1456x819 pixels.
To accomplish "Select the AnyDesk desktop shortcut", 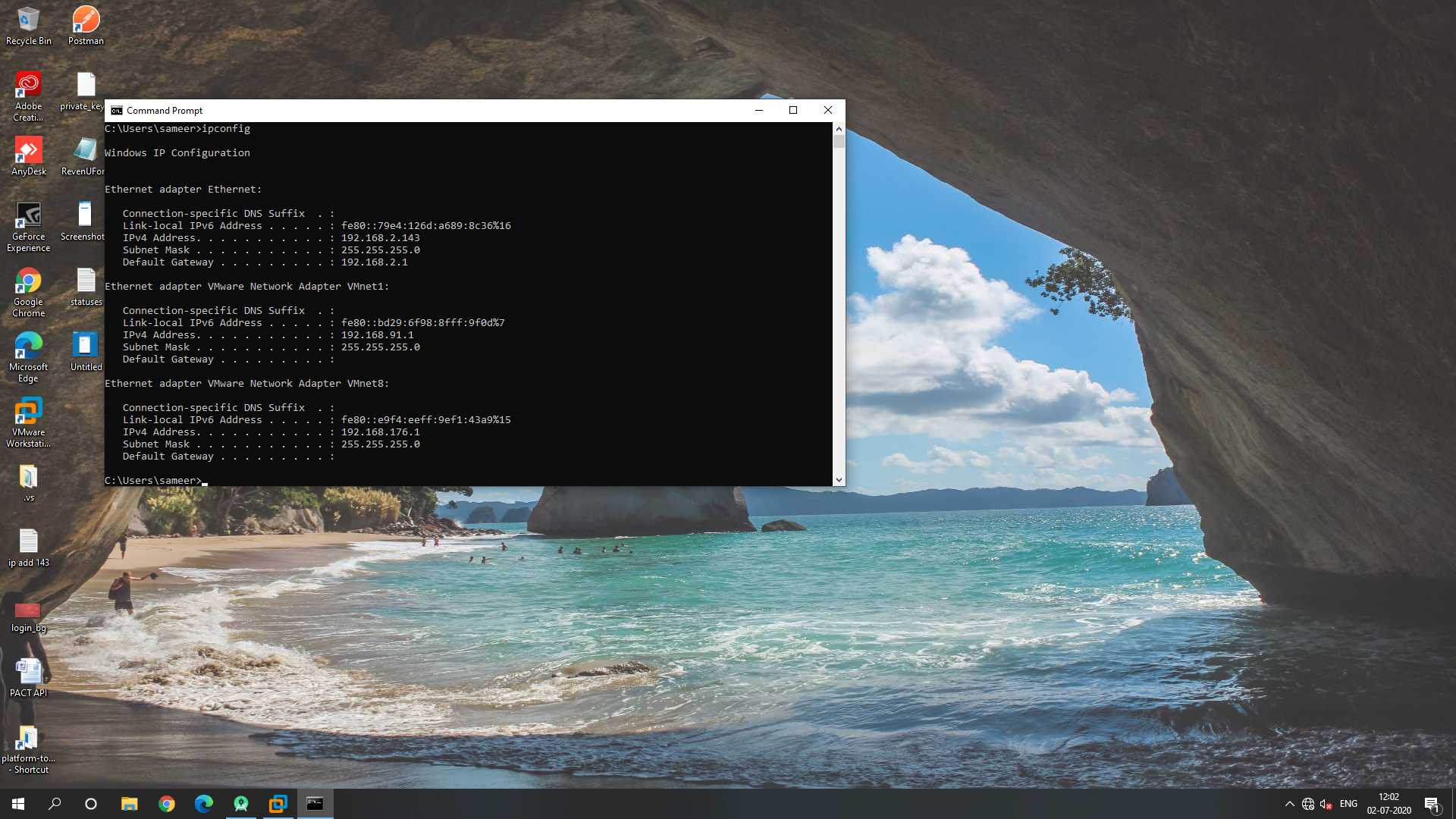I will click(28, 156).
